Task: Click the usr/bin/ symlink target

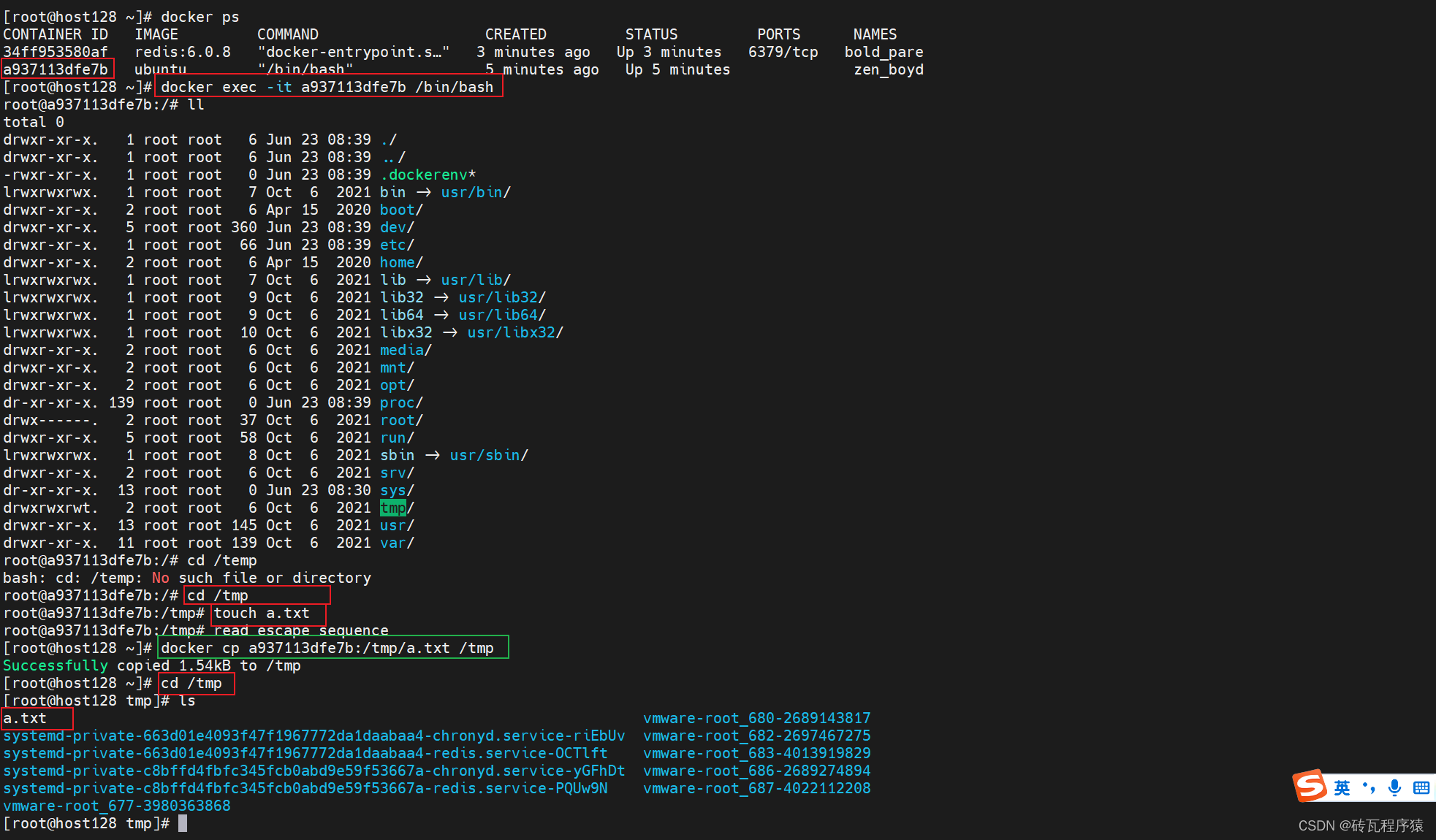Action: pyautogui.click(x=476, y=192)
